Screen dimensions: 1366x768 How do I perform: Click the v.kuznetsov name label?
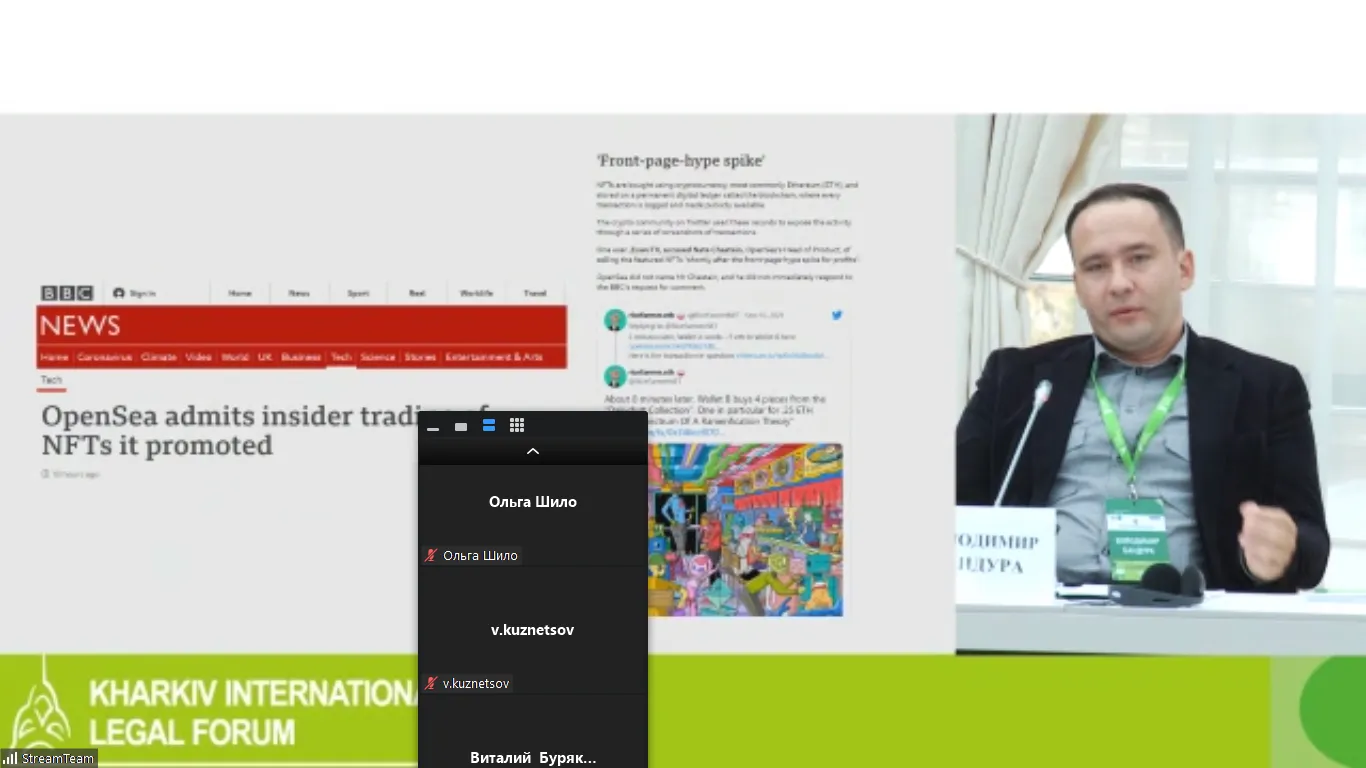click(x=476, y=683)
